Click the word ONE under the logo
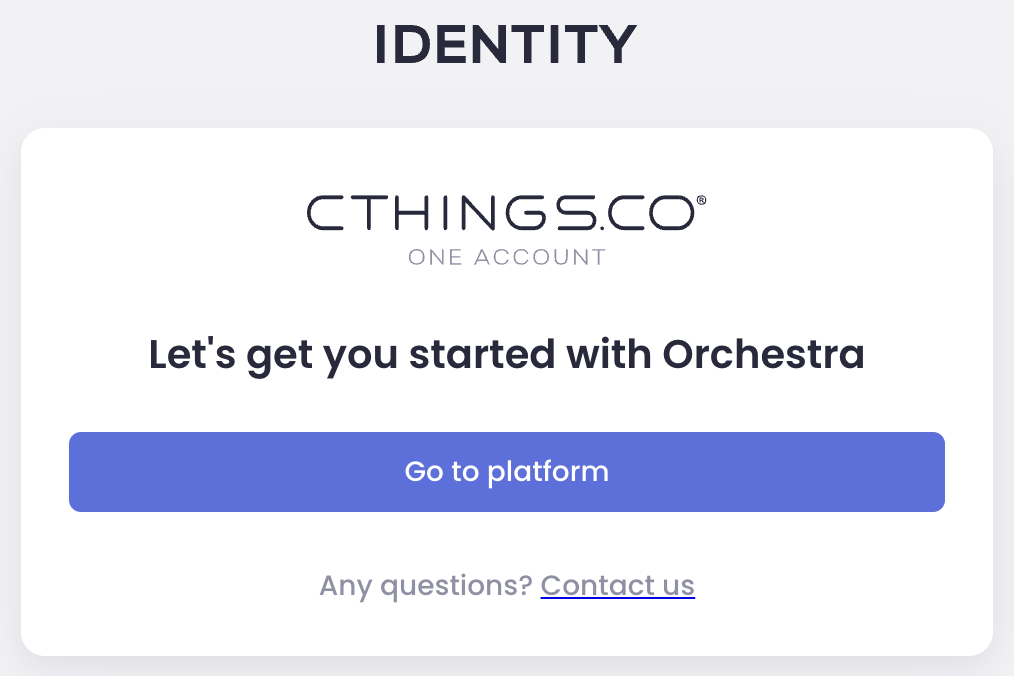This screenshot has height=676, width=1014. (434, 257)
